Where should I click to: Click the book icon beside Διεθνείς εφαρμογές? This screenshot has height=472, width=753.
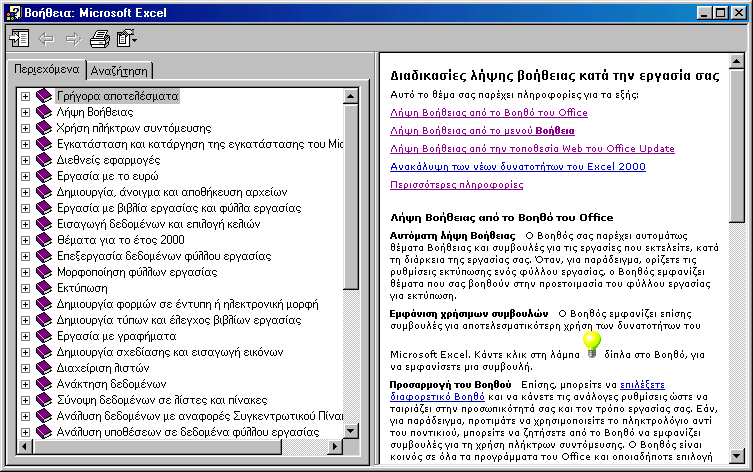(x=44, y=160)
